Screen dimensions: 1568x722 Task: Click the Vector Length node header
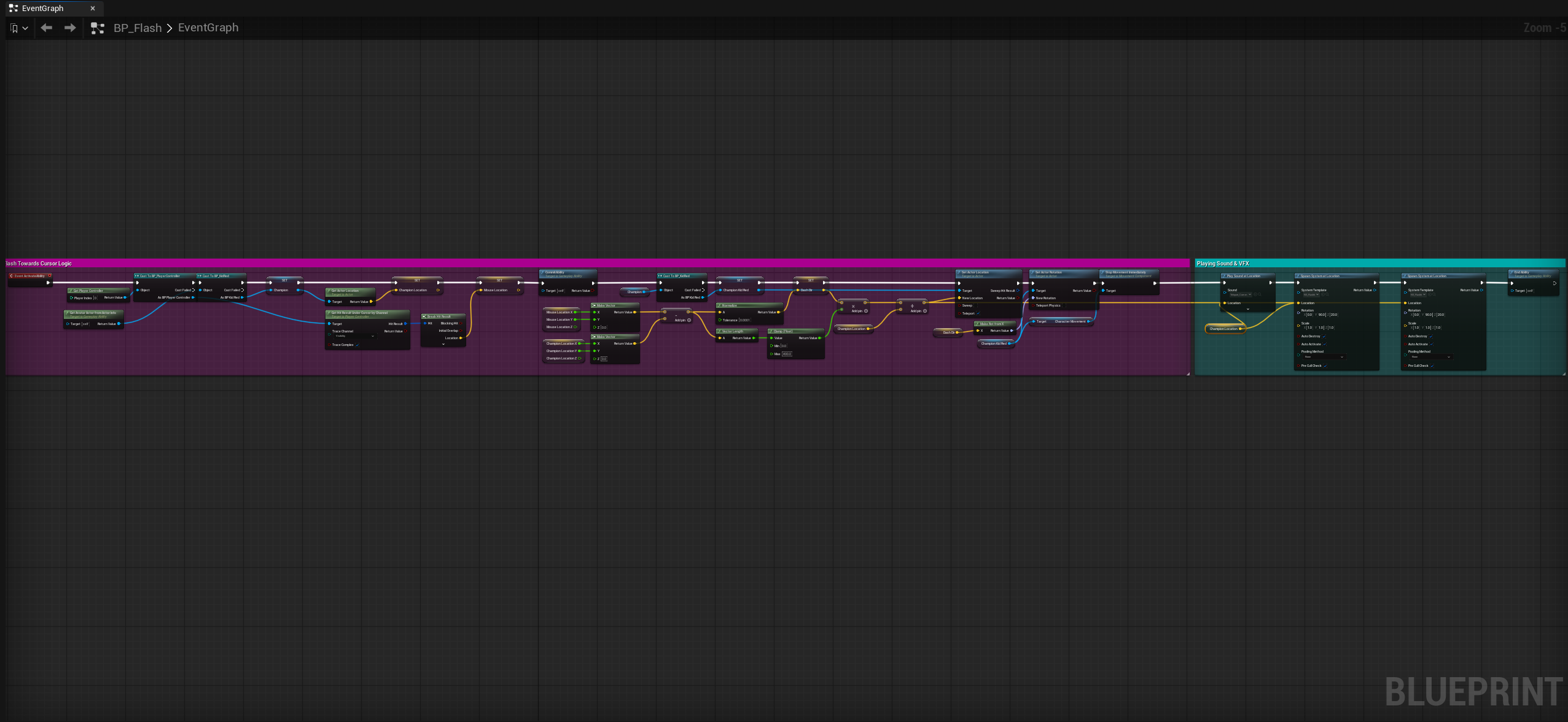pyautogui.click(x=737, y=331)
